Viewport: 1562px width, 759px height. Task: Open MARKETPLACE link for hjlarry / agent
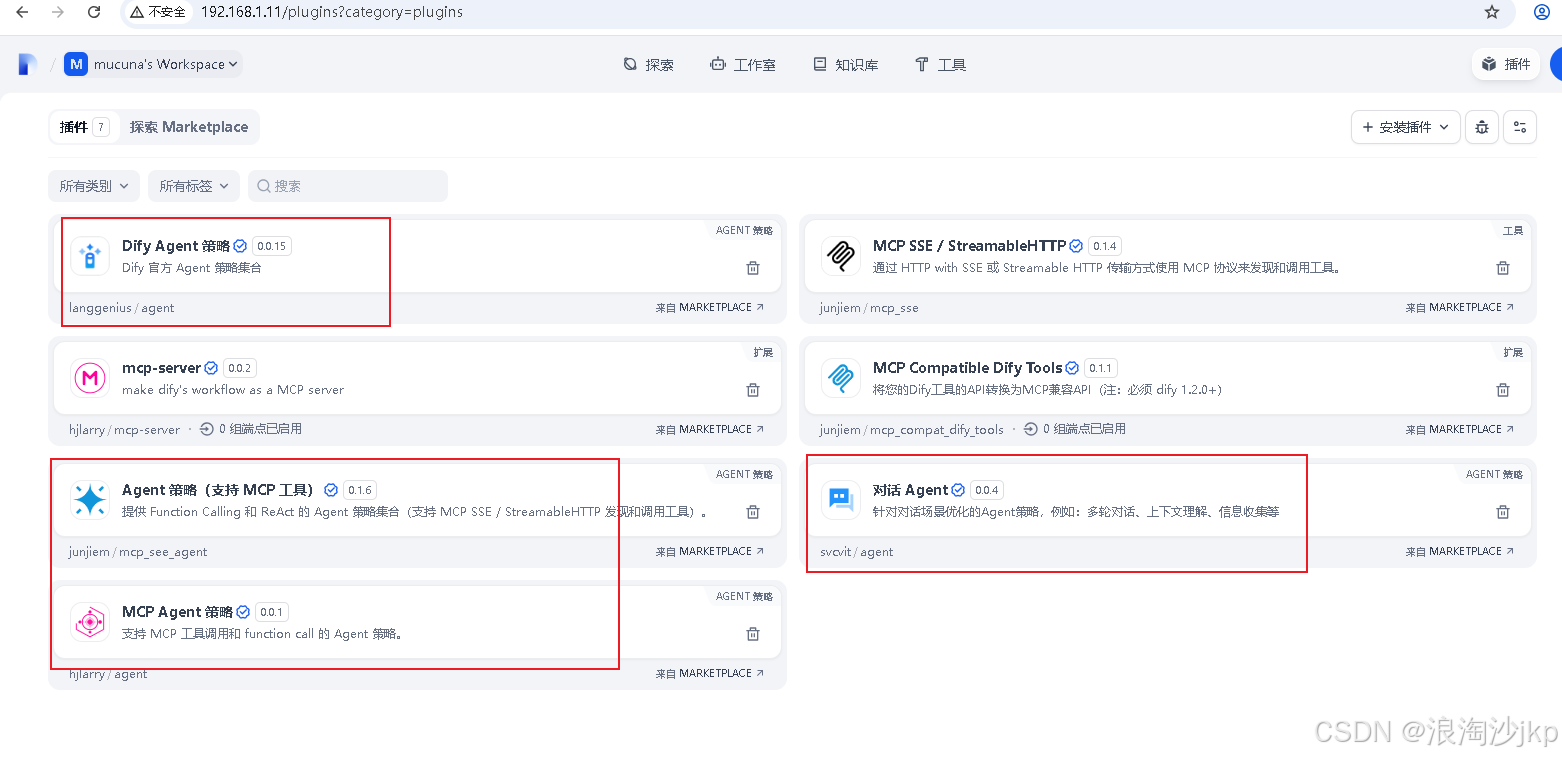pyautogui.click(x=710, y=674)
